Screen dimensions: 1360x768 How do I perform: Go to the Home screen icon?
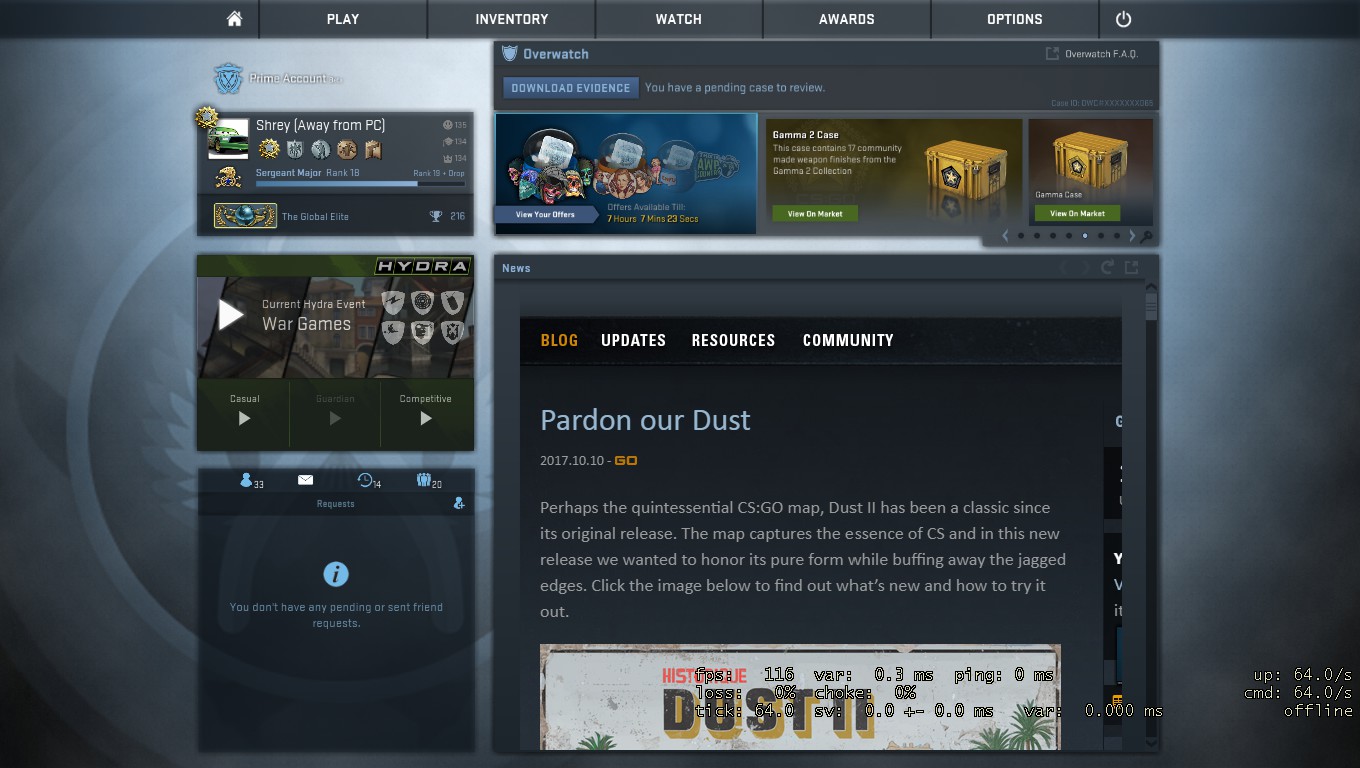tap(235, 19)
